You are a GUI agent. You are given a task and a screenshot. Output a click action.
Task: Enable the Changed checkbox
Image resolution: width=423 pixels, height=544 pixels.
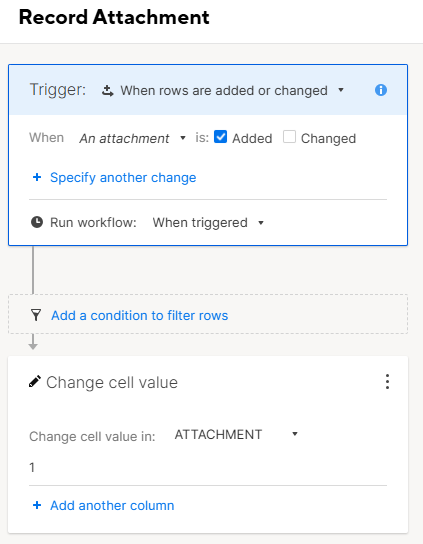coord(289,137)
